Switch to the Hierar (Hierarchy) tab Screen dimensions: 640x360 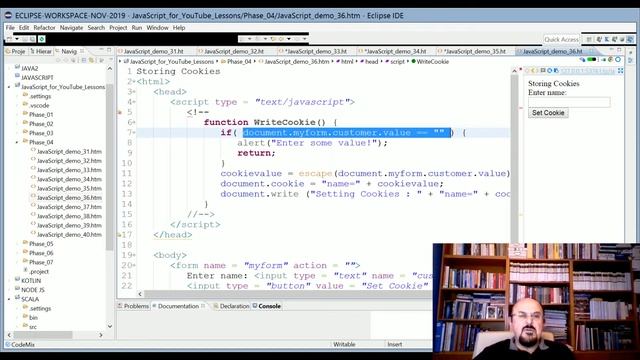tap(41, 51)
